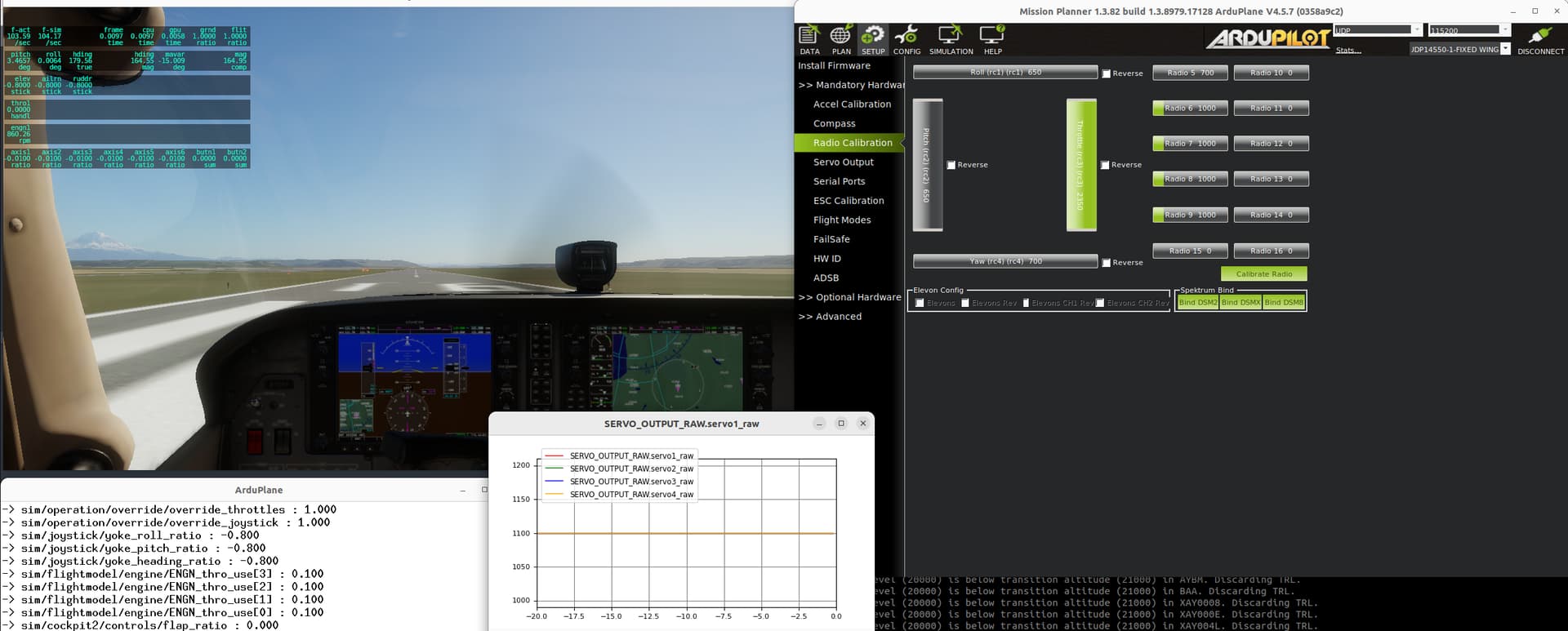Viewport: 1568px width, 631px height.
Task: Select HW ID in the sidebar
Action: 826,259
